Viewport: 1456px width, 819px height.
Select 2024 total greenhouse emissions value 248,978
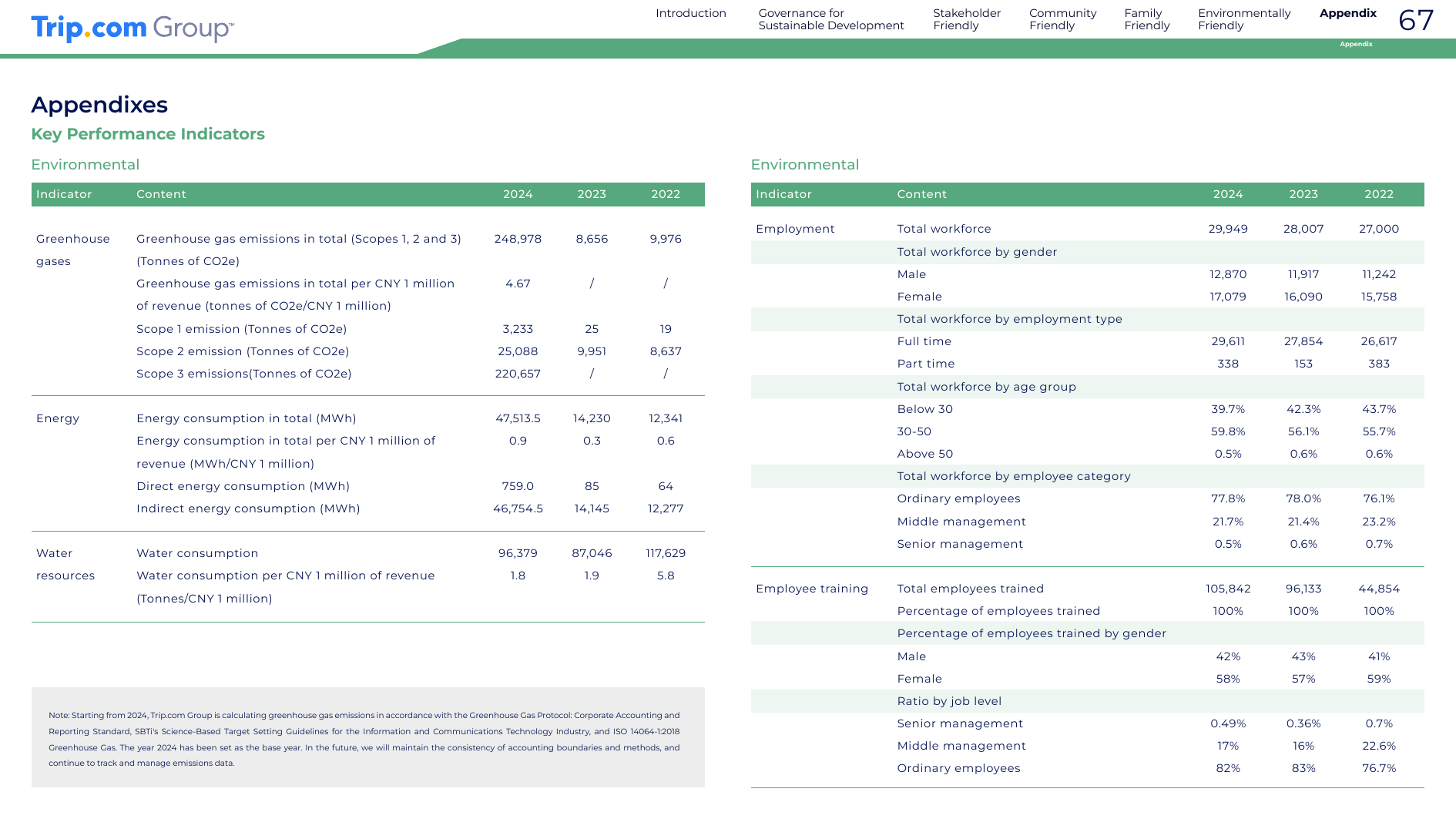tap(518, 239)
